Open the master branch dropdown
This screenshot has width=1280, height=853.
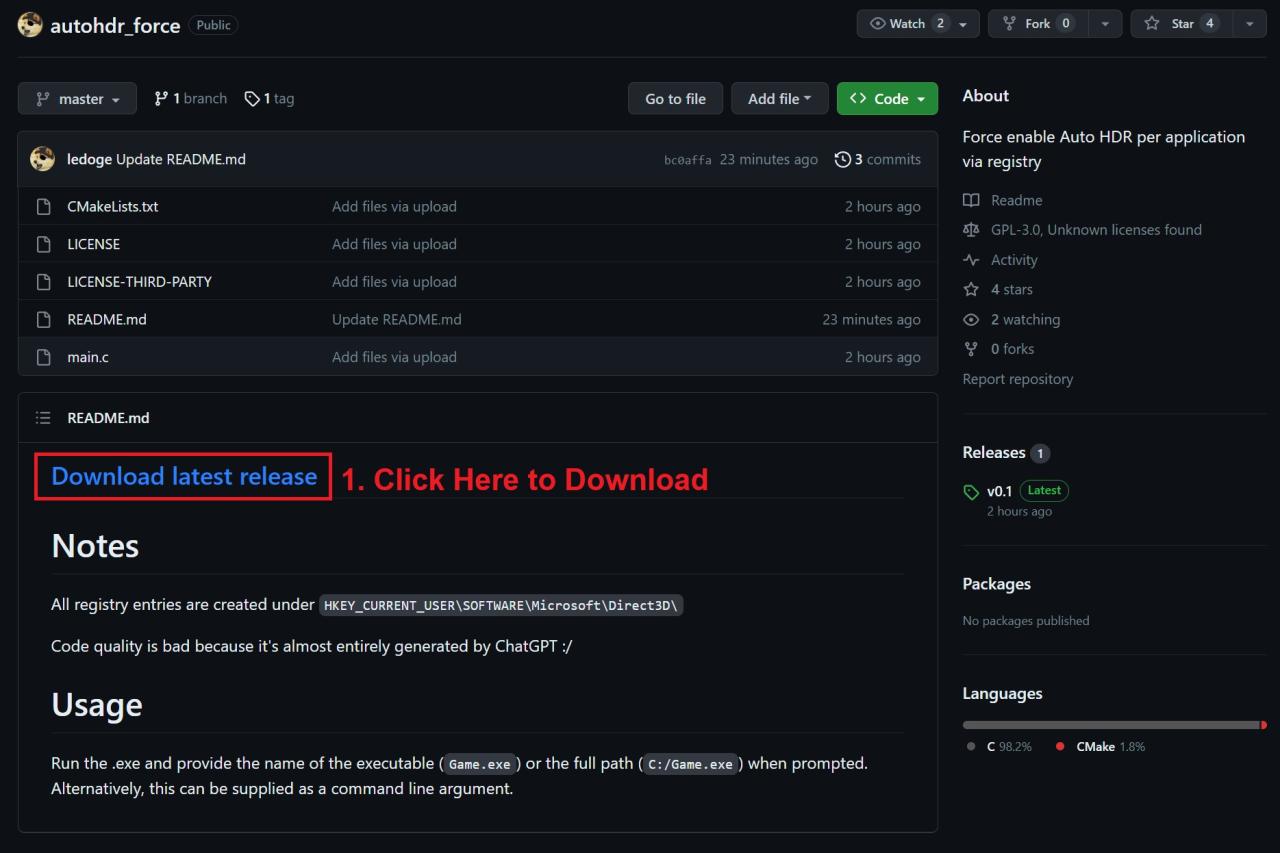point(77,99)
